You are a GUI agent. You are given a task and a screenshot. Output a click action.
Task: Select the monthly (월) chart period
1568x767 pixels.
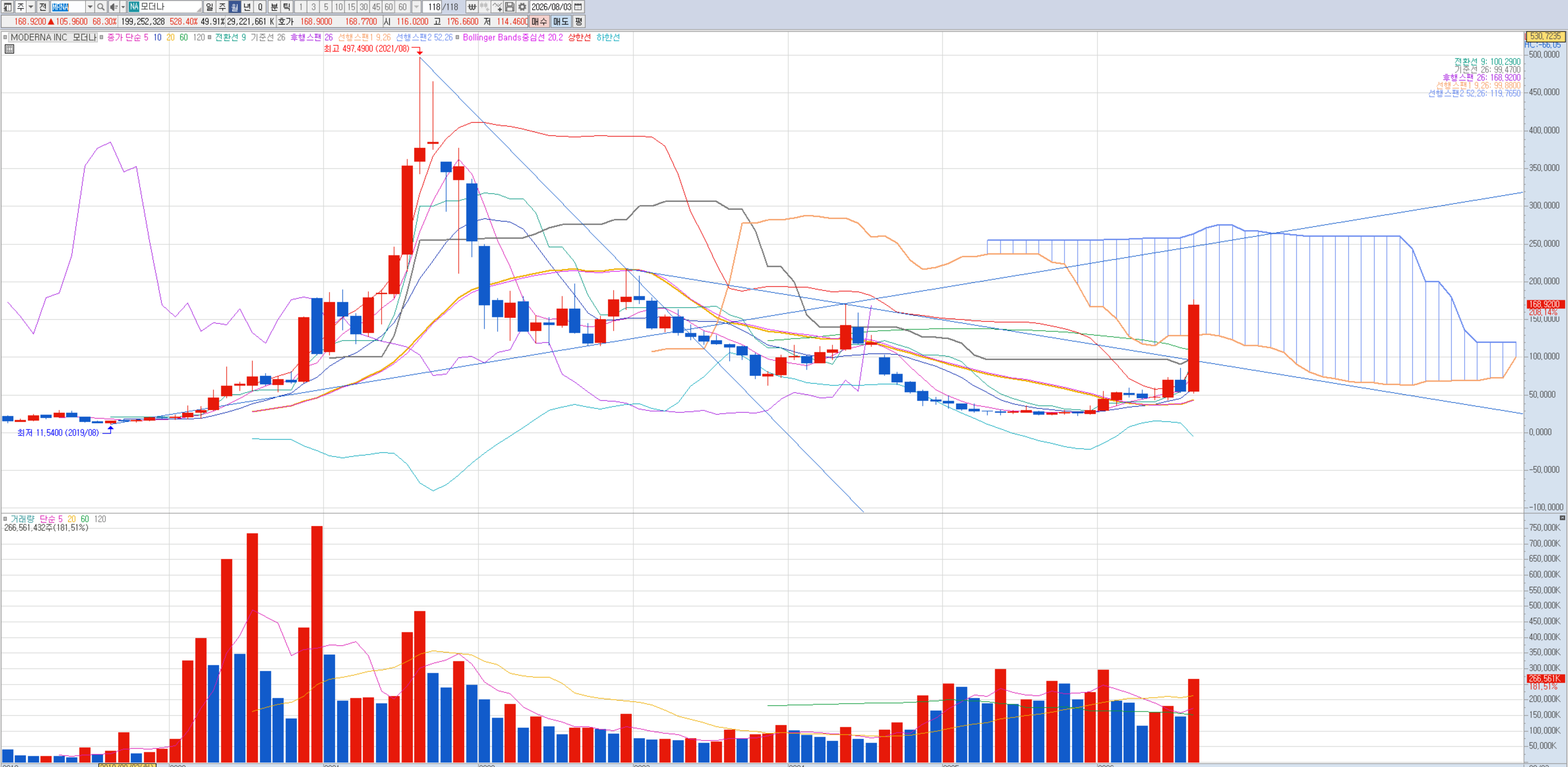click(235, 7)
